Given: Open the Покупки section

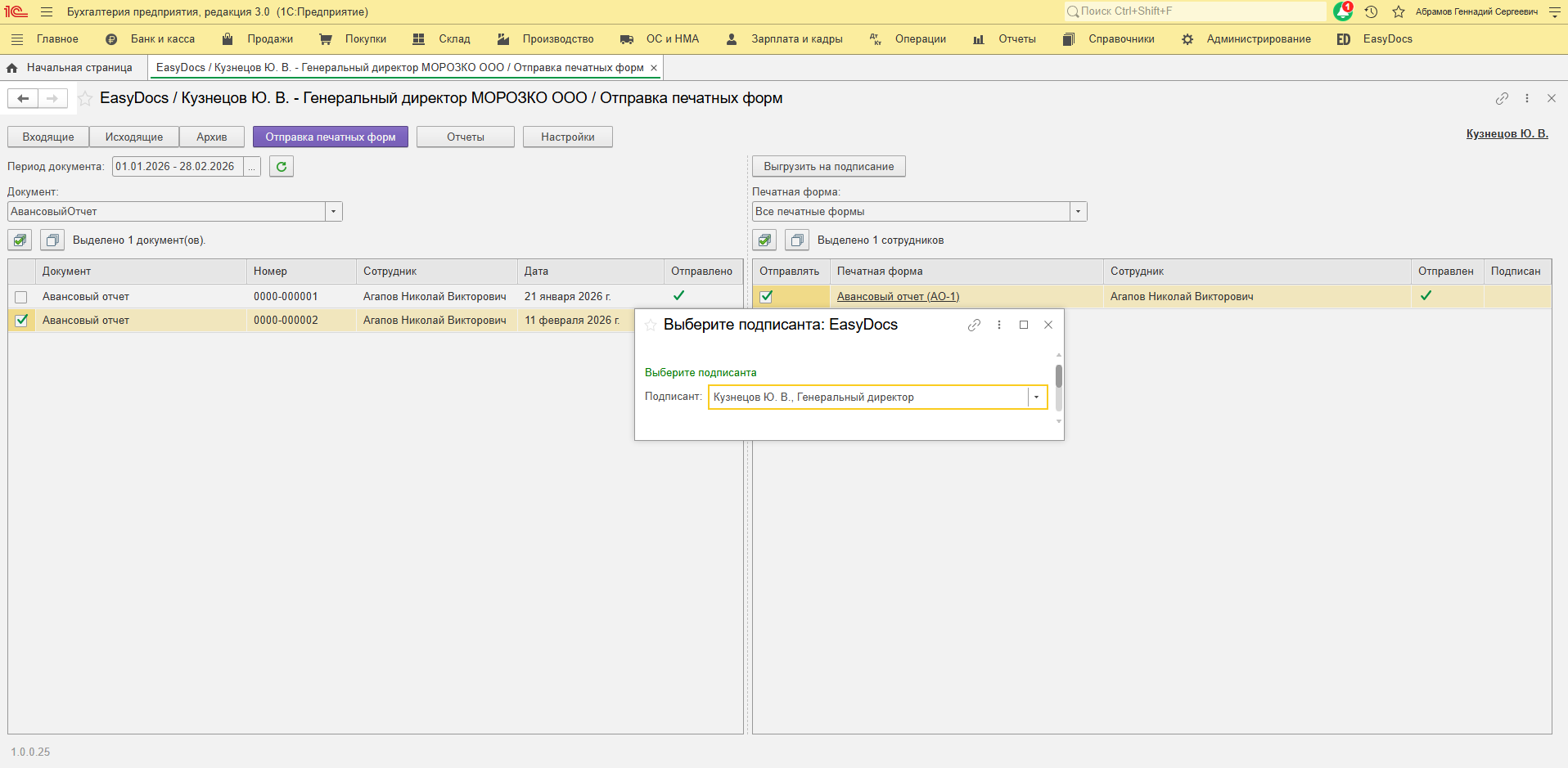Looking at the screenshot, I should pos(354,39).
